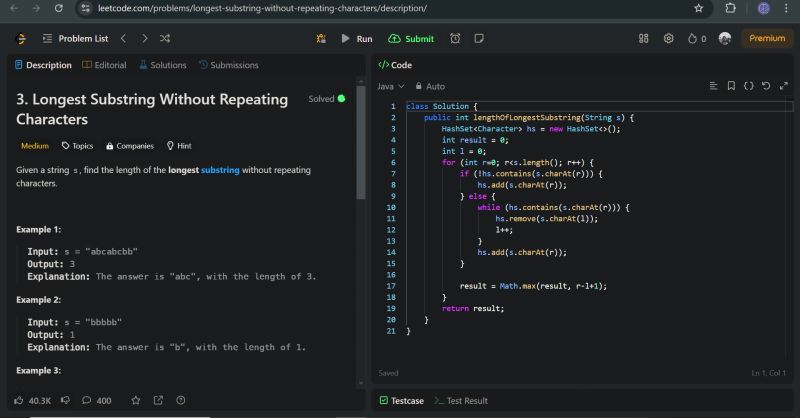Open the timer alarm clock icon
Screen dimensions: 800x418
pyautogui.click(x=455, y=38)
